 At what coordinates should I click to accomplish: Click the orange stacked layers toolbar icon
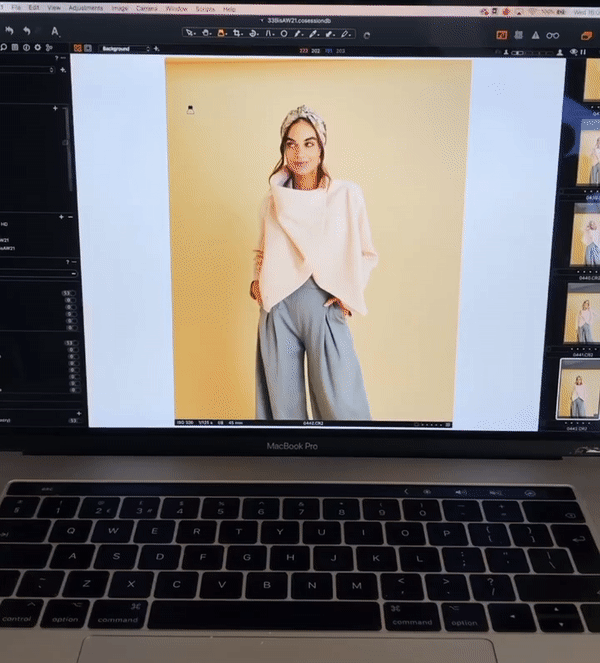tap(586, 36)
